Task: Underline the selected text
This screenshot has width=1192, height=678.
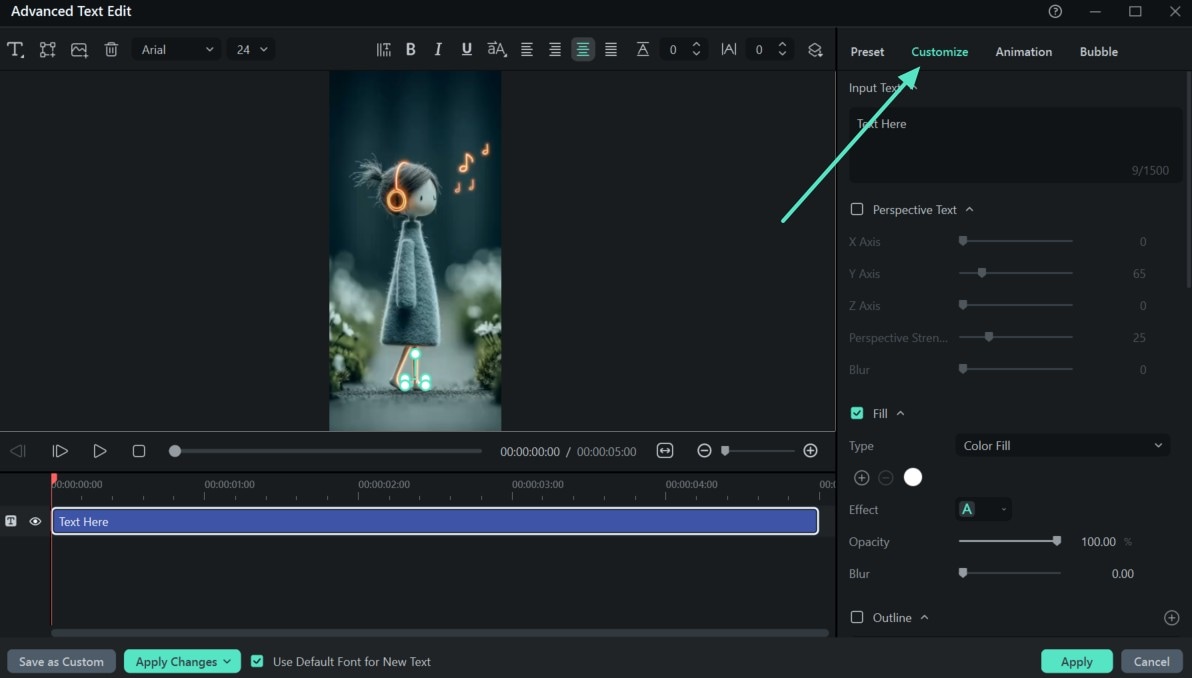Action: [467, 49]
